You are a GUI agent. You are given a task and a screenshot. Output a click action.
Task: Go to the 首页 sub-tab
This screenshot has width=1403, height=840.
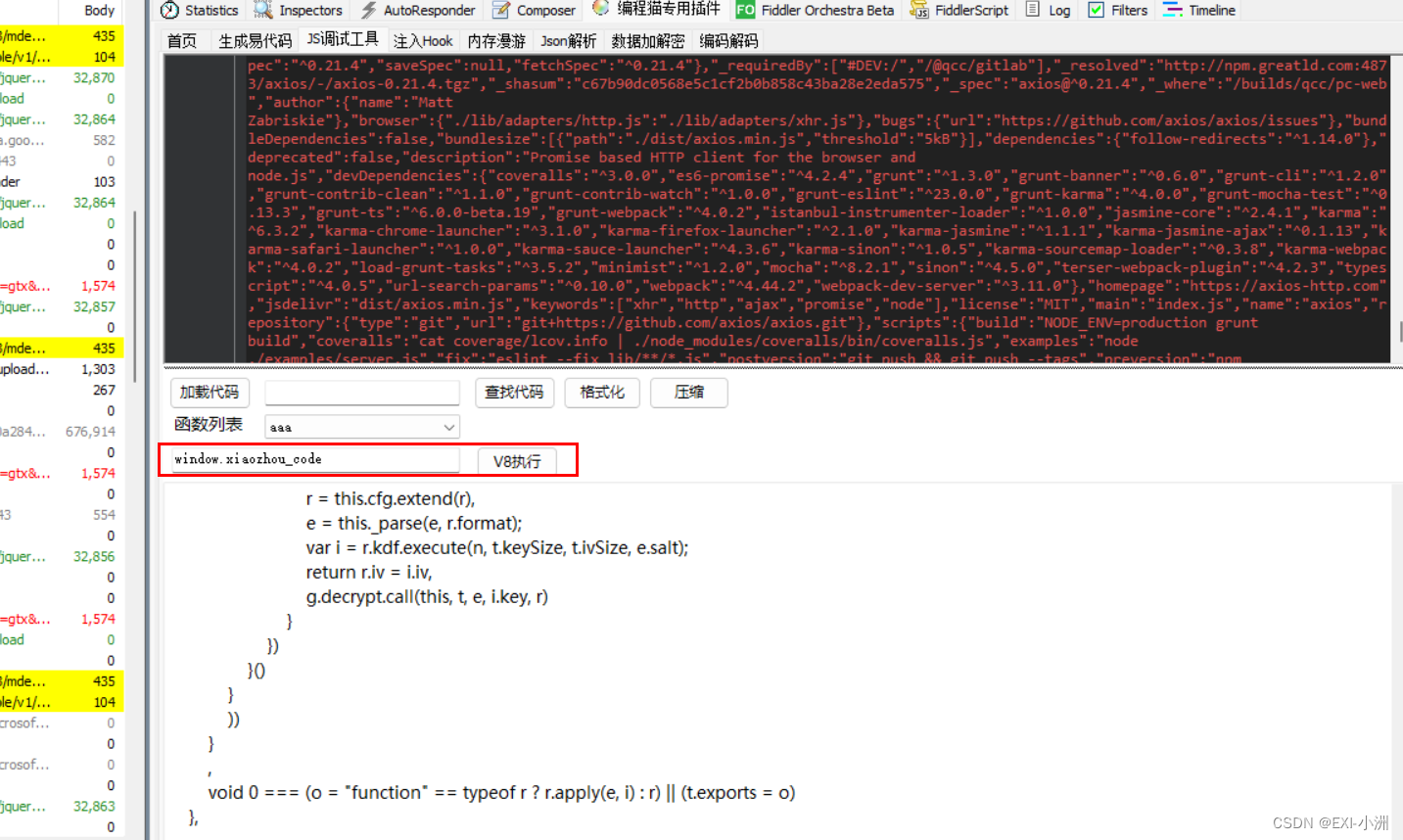pyautogui.click(x=182, y=41)
